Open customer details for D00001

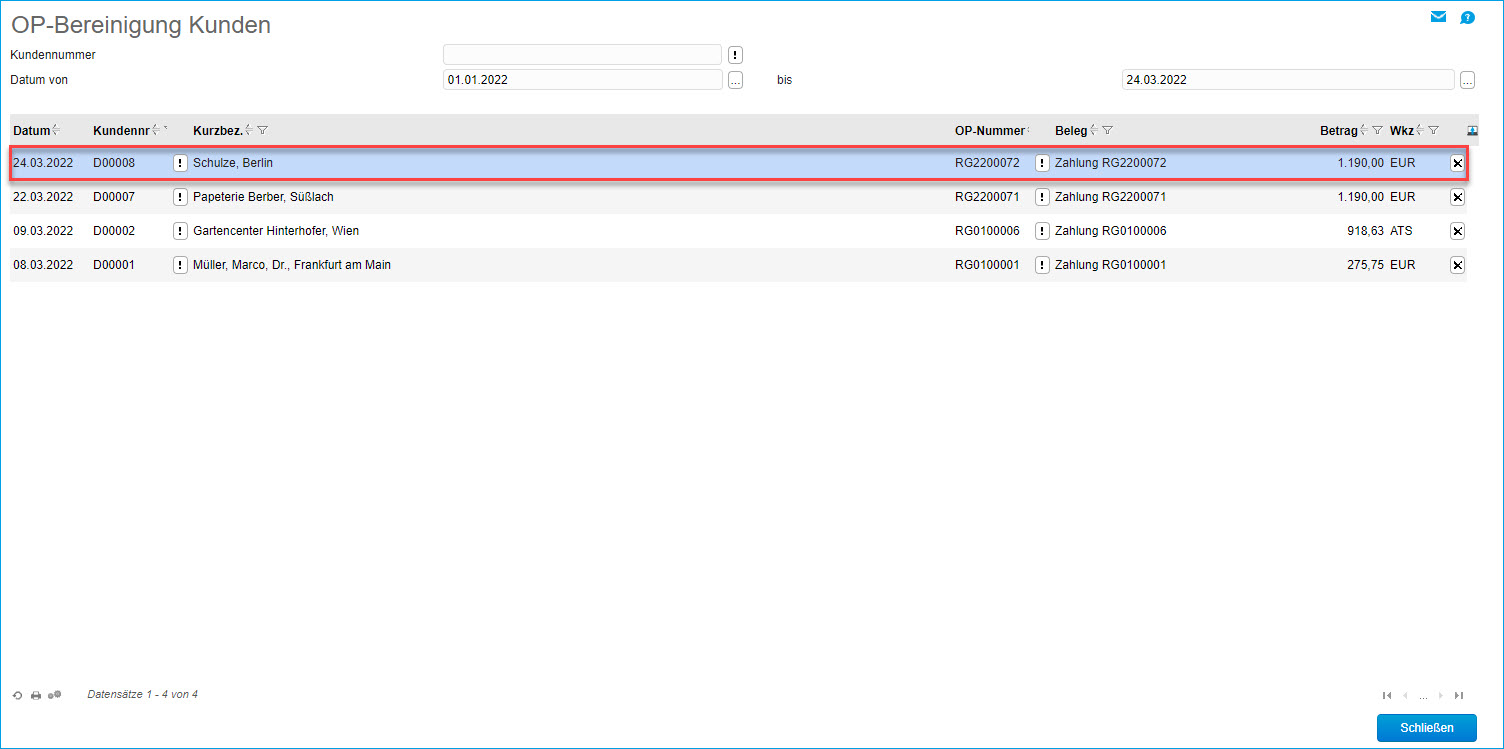[180, 265]
